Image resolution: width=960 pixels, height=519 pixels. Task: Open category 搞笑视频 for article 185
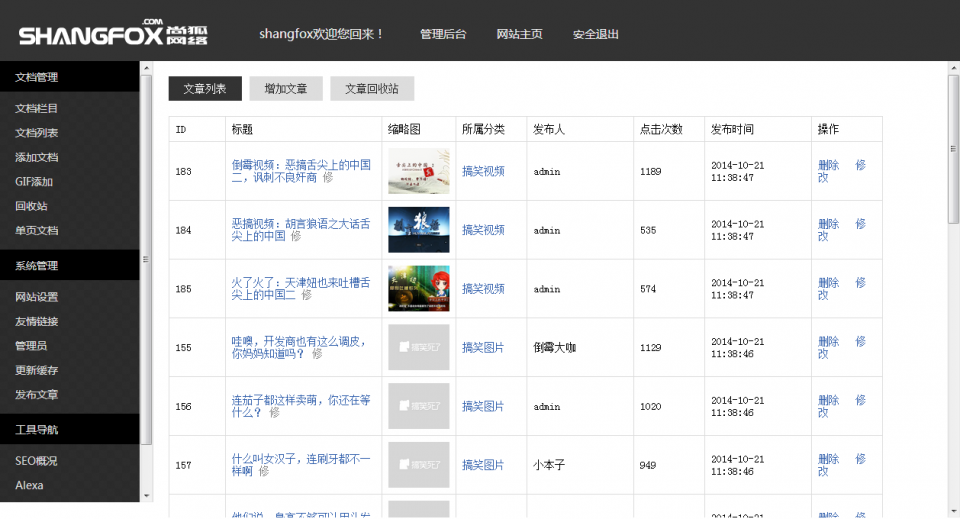pyautogui.click(x=483, y=289)
